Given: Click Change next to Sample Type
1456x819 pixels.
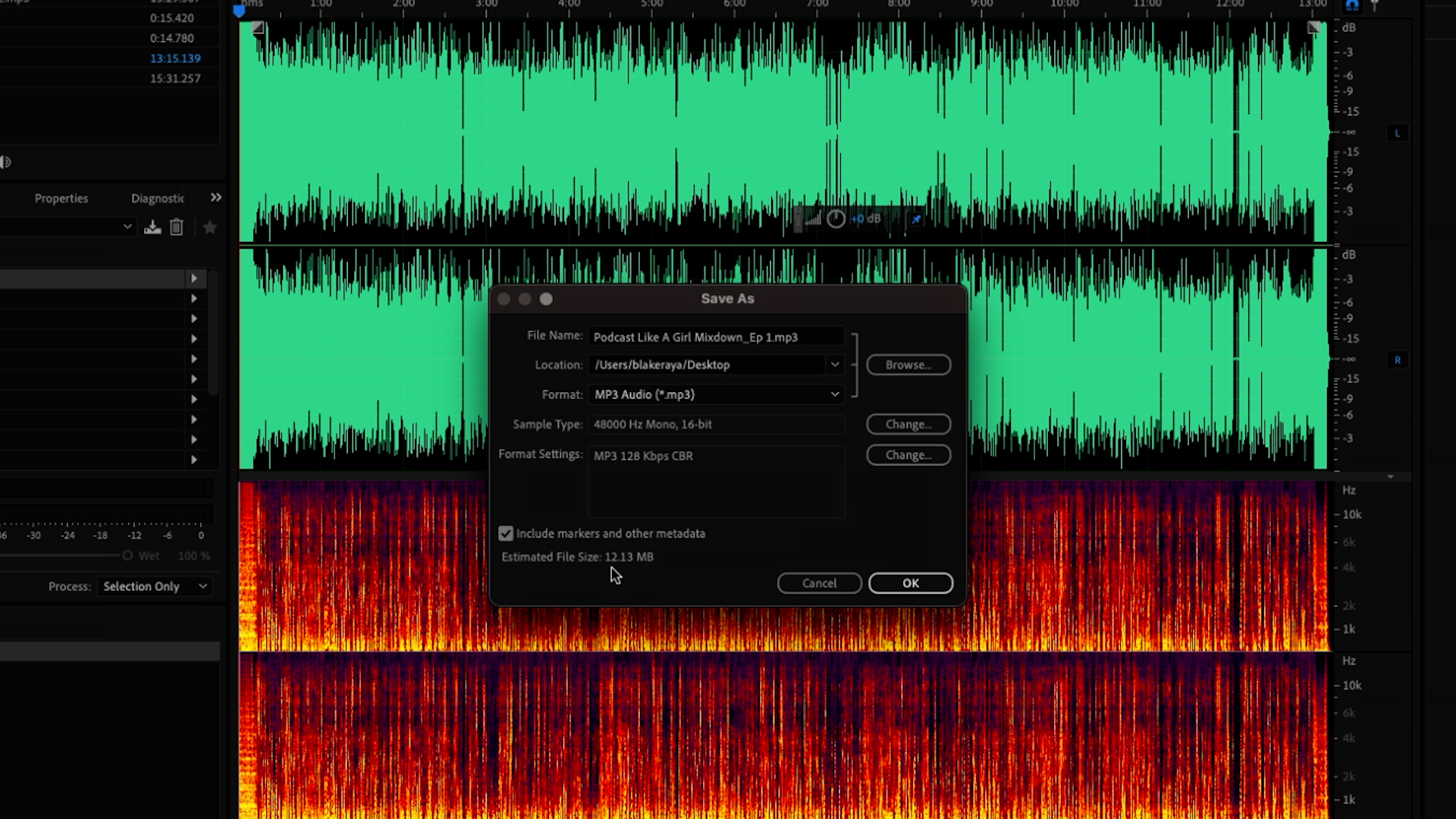Looking at the screenshot, I should point(908,424).
